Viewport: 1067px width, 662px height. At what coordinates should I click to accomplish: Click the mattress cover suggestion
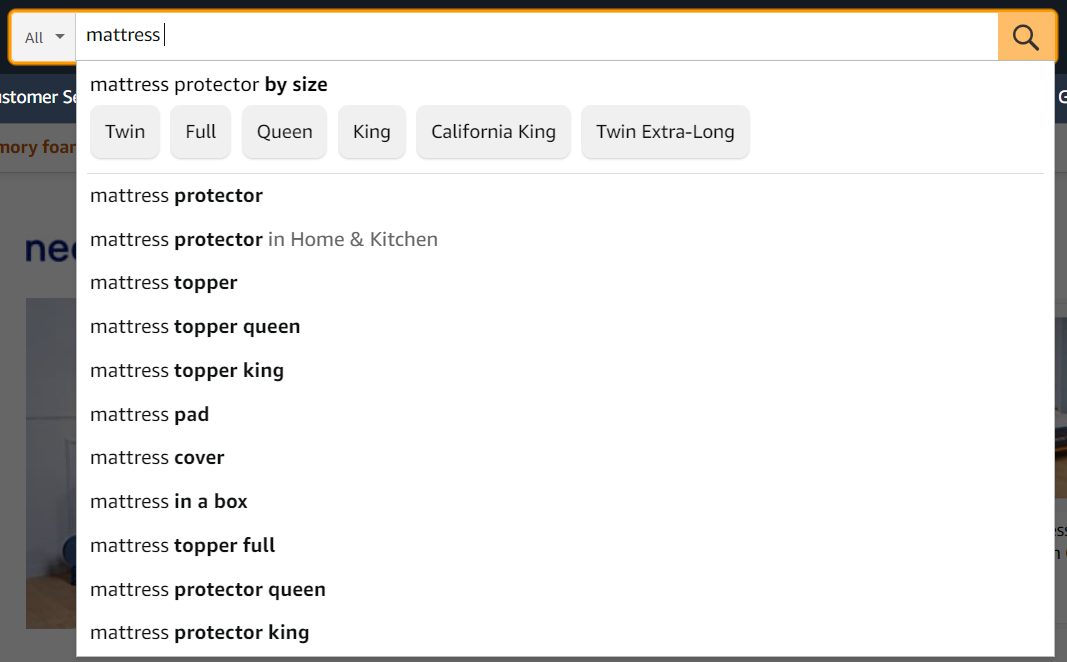tap(157, 458)
